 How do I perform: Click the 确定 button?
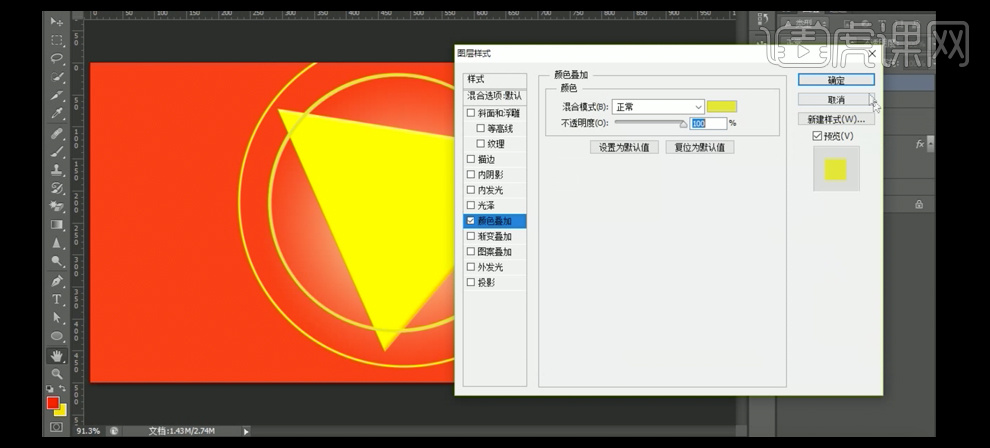pos(836,80)
